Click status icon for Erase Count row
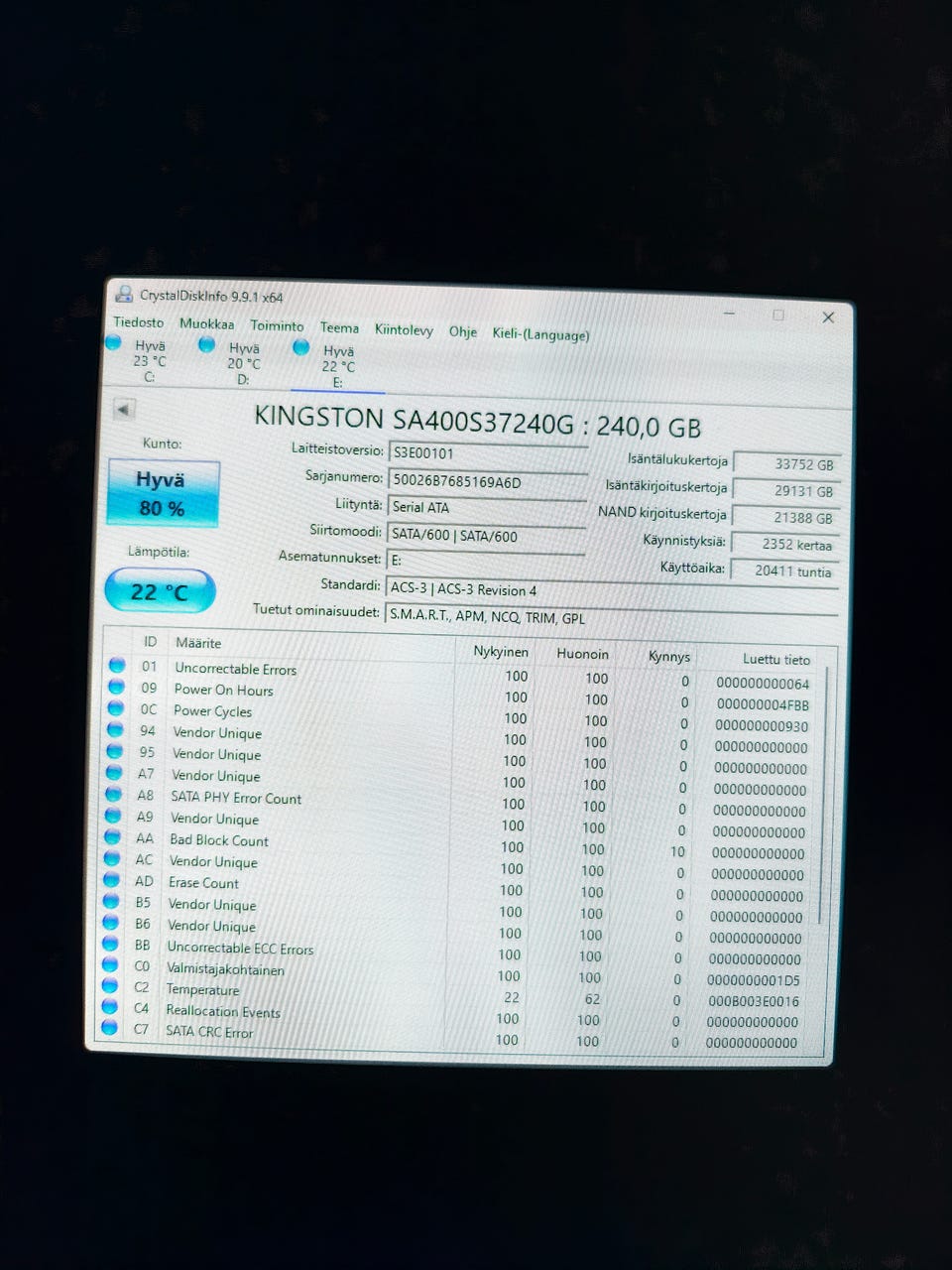 pos(113,881)
